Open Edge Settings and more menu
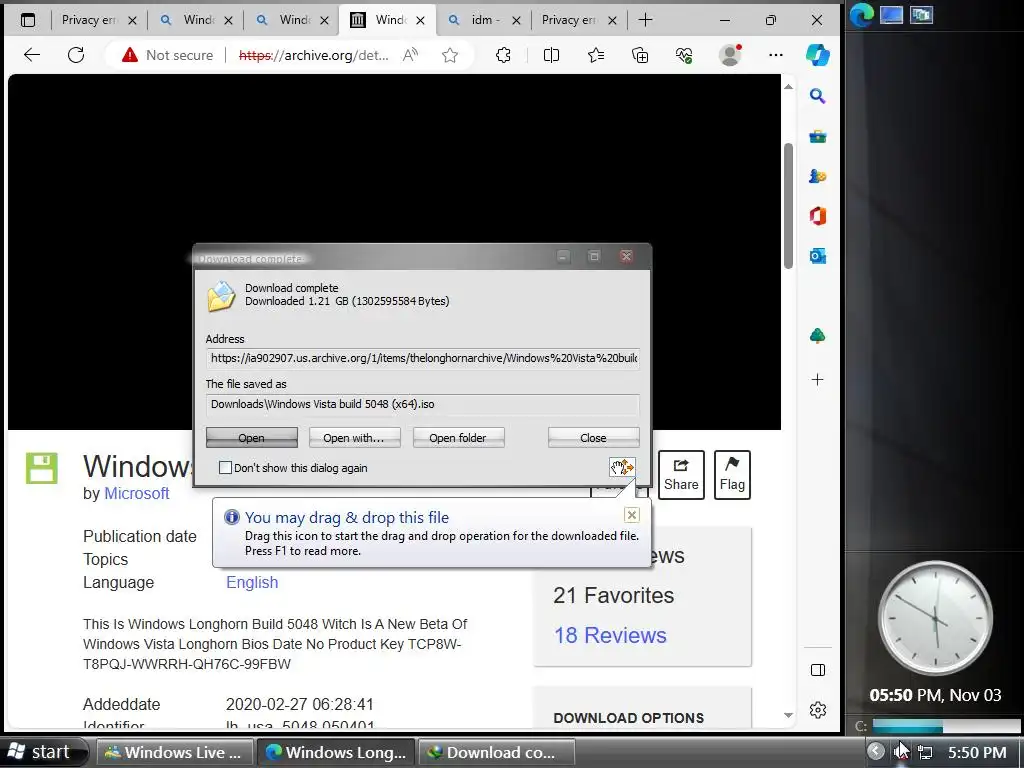The width and height of the screenshot is (1024, 768). [x=775, y=56]
